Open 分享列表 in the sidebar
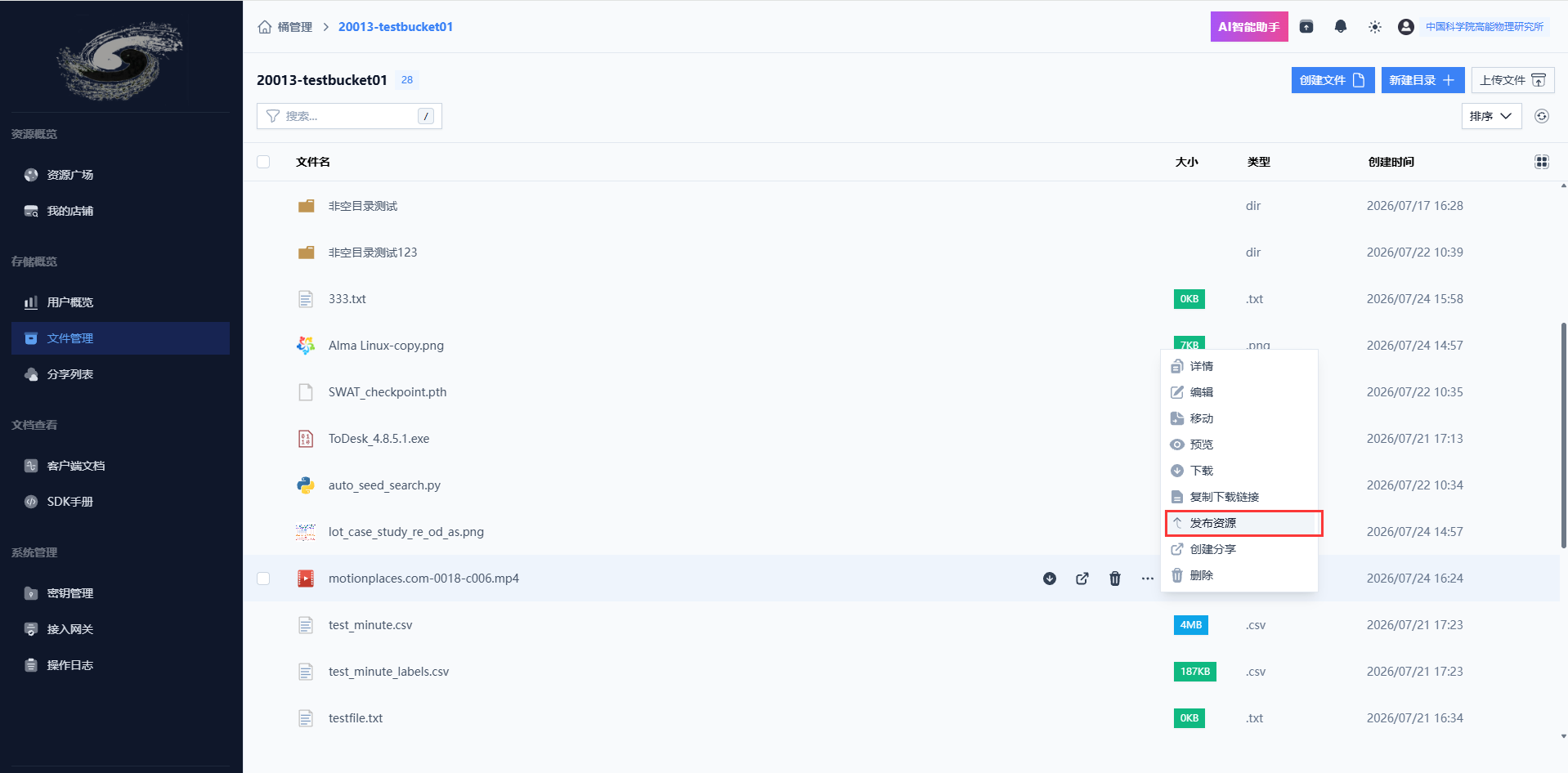 click(x=120, y=374)
